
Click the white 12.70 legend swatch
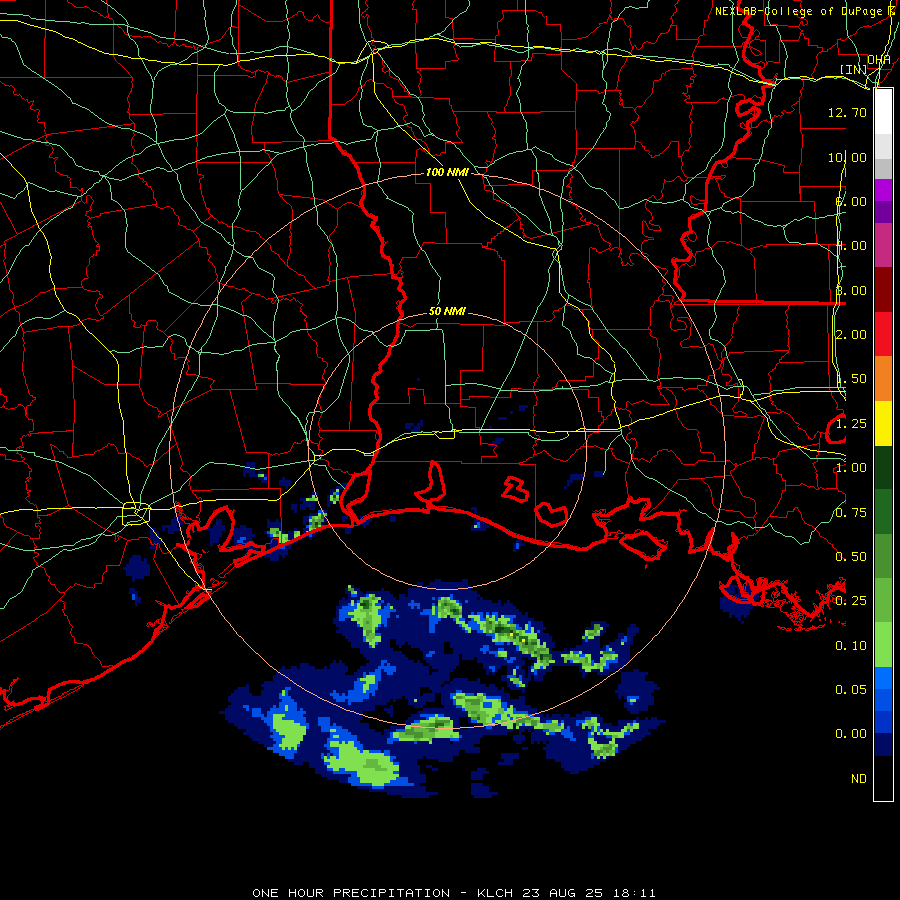[x=883, y=112]
